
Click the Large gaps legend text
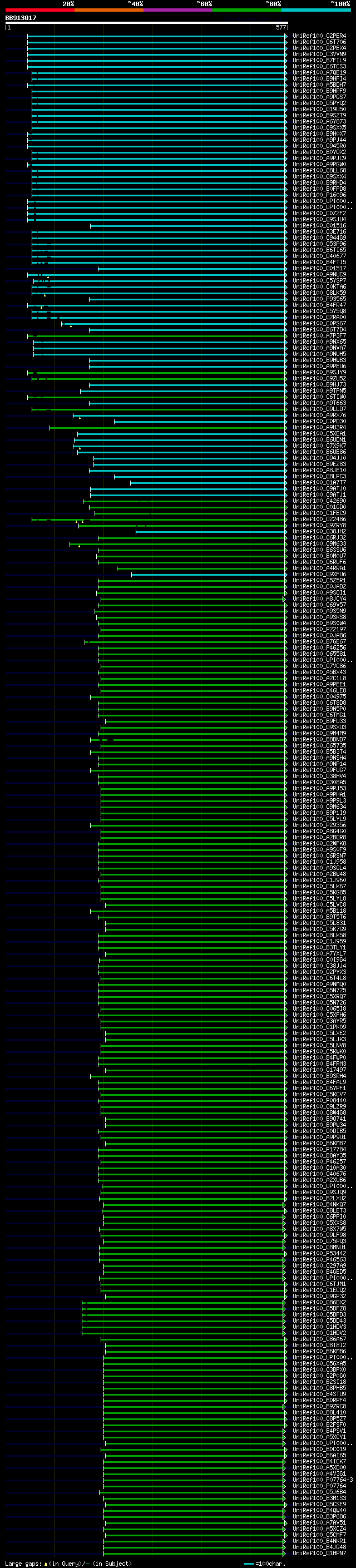pos(68,1563)
